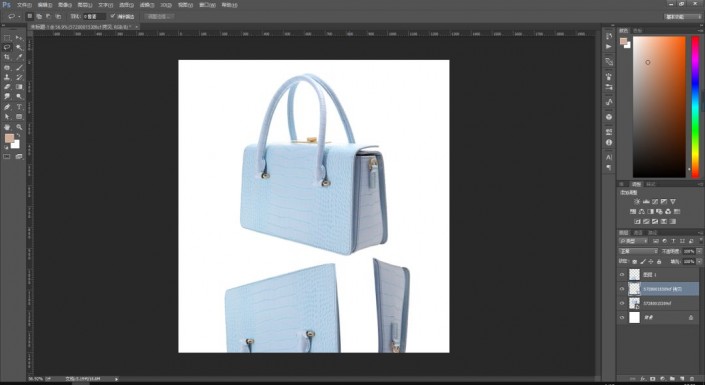Viewport: 705px width, 385px height.
Task: Click the 图层 1 layer thumbnail
Action: pyautogui.click(x=634, y=274)
